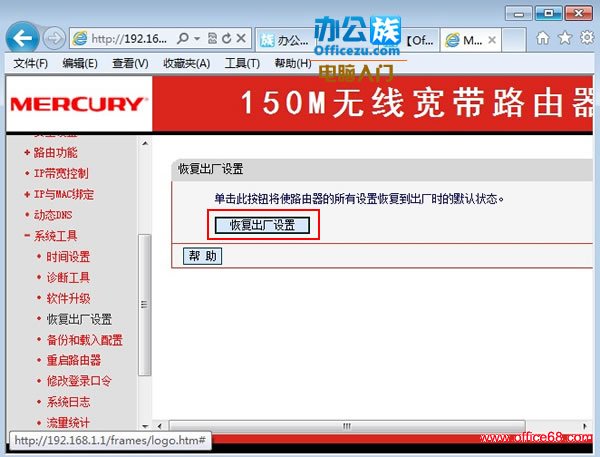Open 诊断工具 page
The image size is (600, 457).
click(68, 277)
